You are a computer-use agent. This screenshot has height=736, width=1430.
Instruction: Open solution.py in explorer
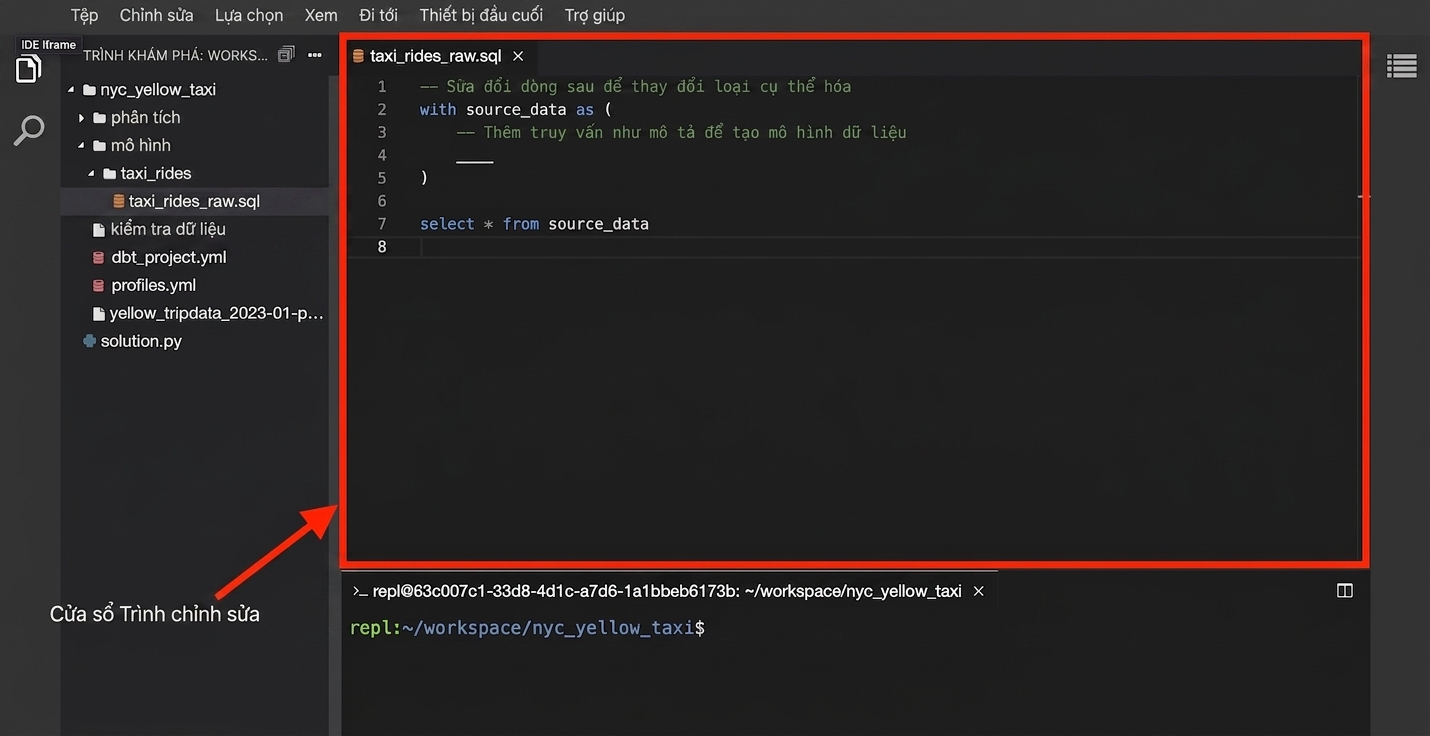141,341
